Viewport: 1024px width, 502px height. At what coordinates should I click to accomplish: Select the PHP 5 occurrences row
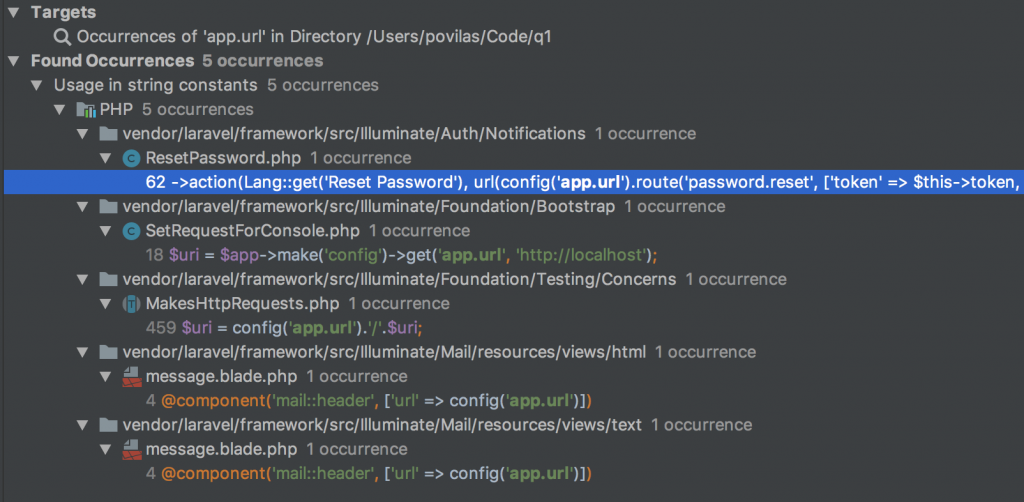176,110
